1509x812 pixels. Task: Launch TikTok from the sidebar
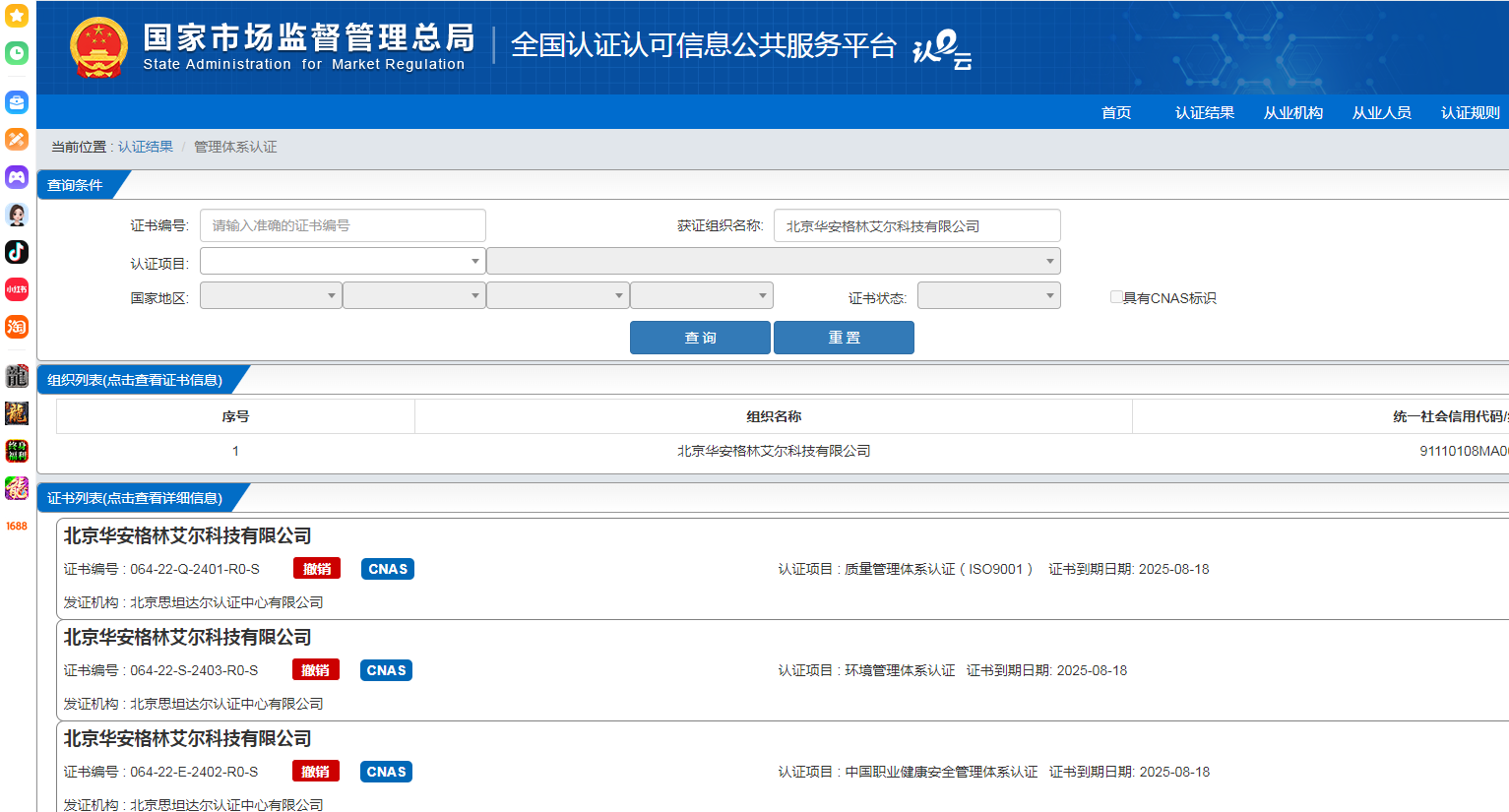click(x=17, y=252)
